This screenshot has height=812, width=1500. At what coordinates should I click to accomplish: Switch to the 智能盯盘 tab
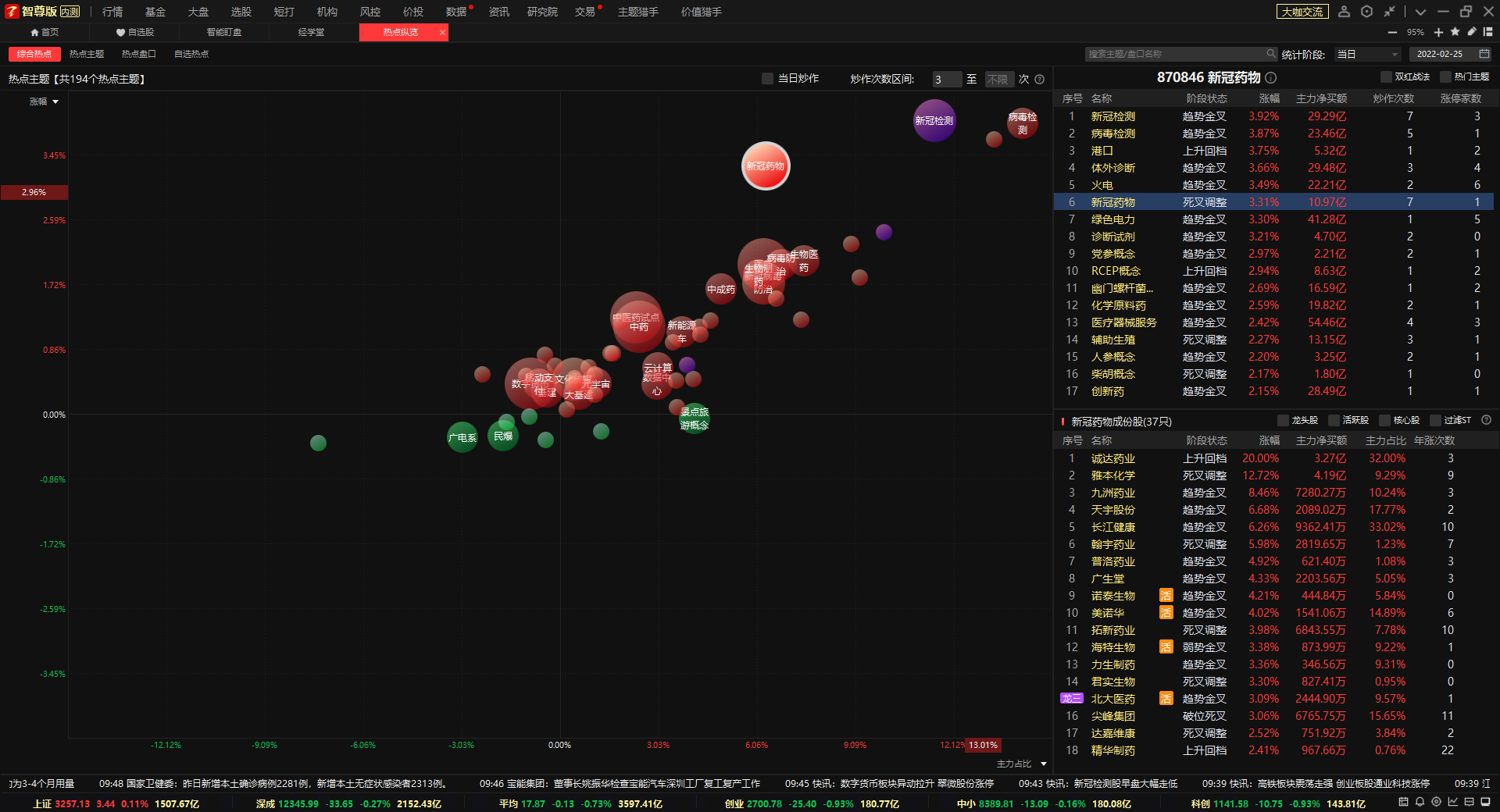click(224, 32)
